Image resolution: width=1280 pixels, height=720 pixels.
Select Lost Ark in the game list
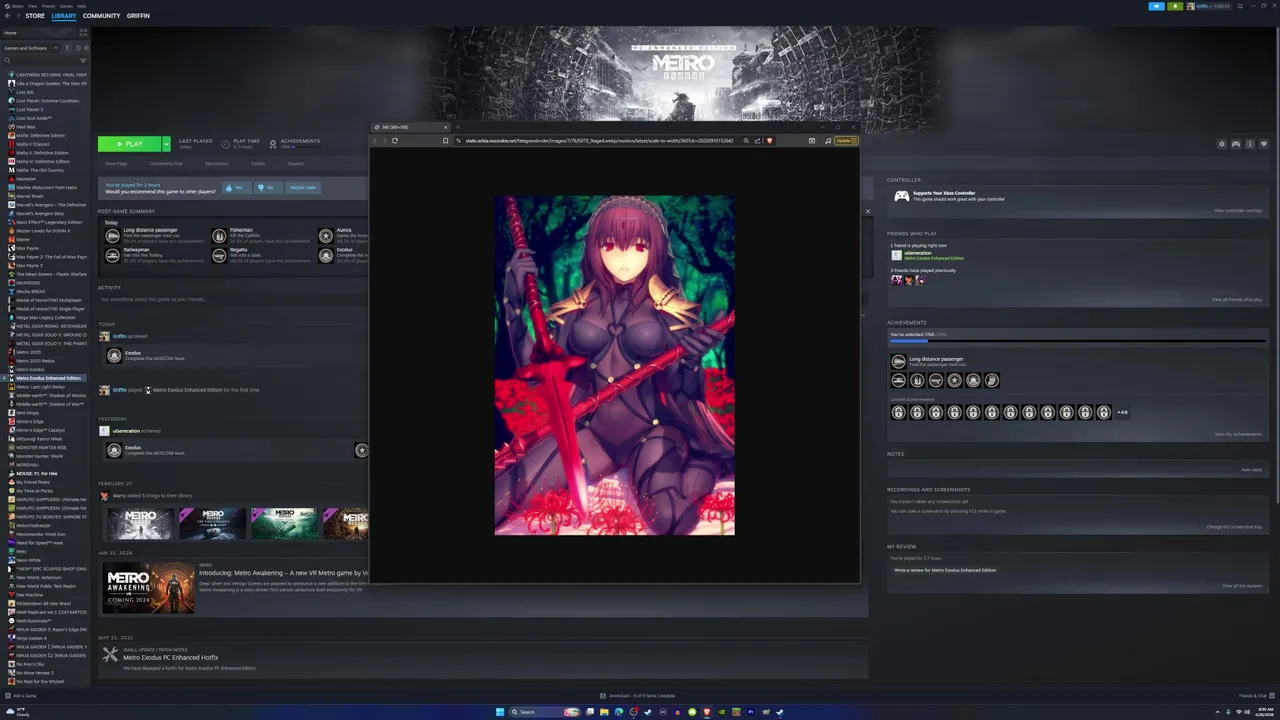pyautogui.click(x=25, y=92)
